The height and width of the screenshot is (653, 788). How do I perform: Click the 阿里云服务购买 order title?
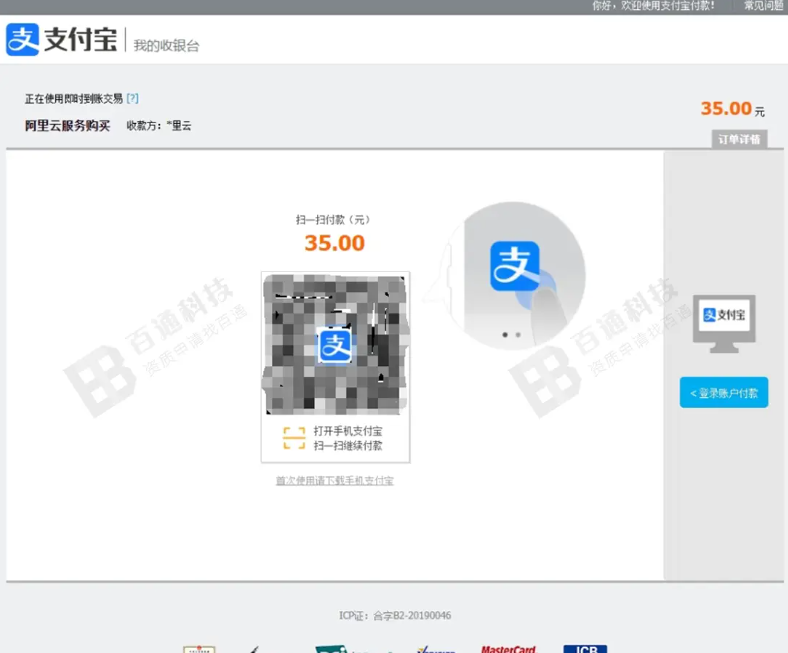point(67,126)
